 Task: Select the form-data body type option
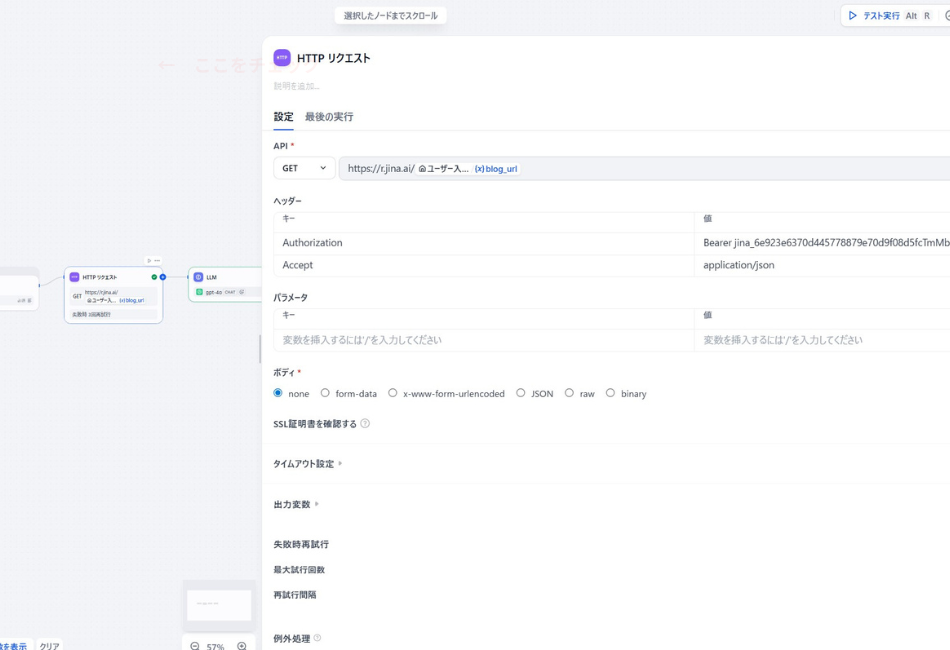click(x=325, y=393)
